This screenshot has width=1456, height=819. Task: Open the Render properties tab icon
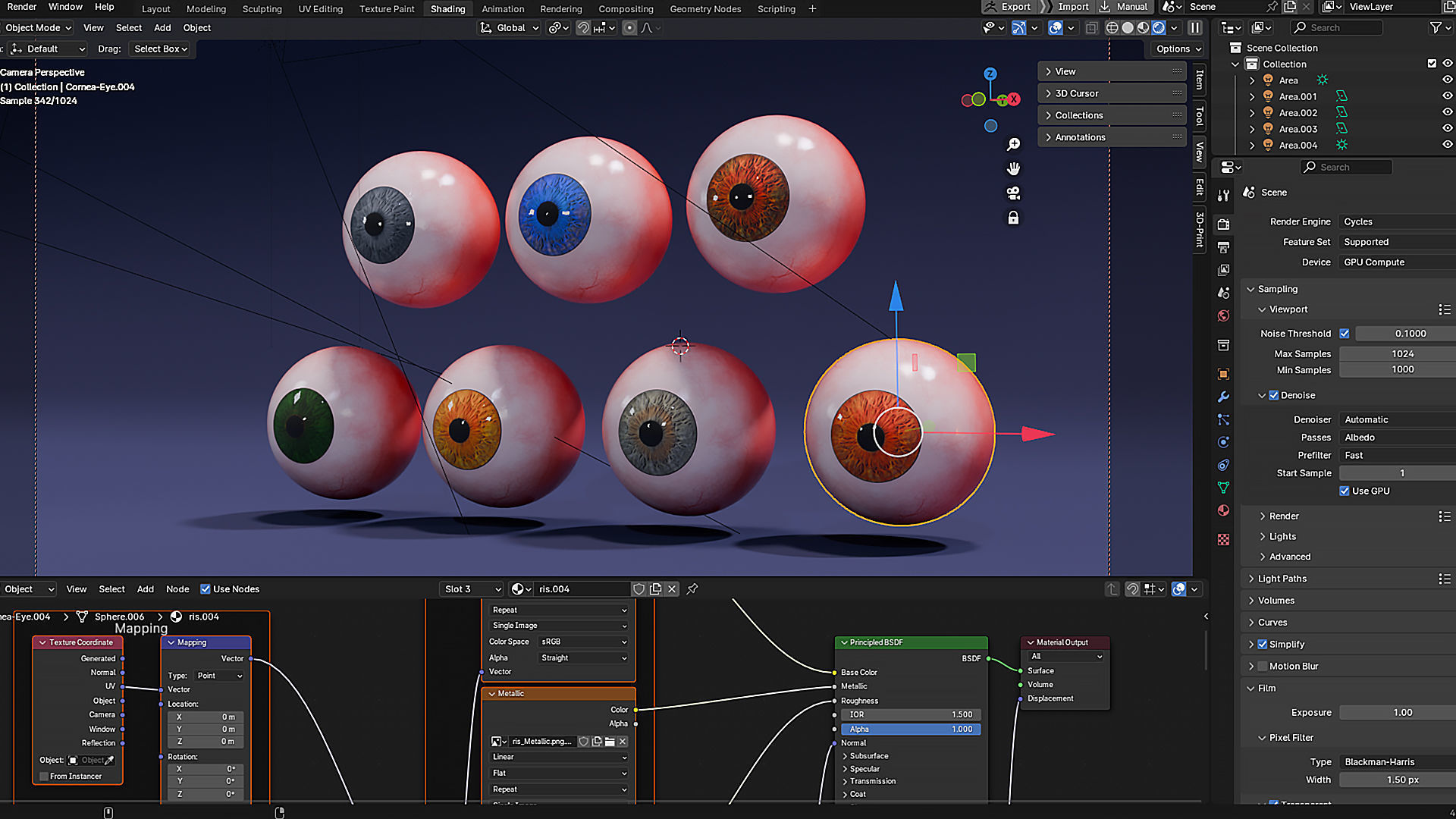1223,224
